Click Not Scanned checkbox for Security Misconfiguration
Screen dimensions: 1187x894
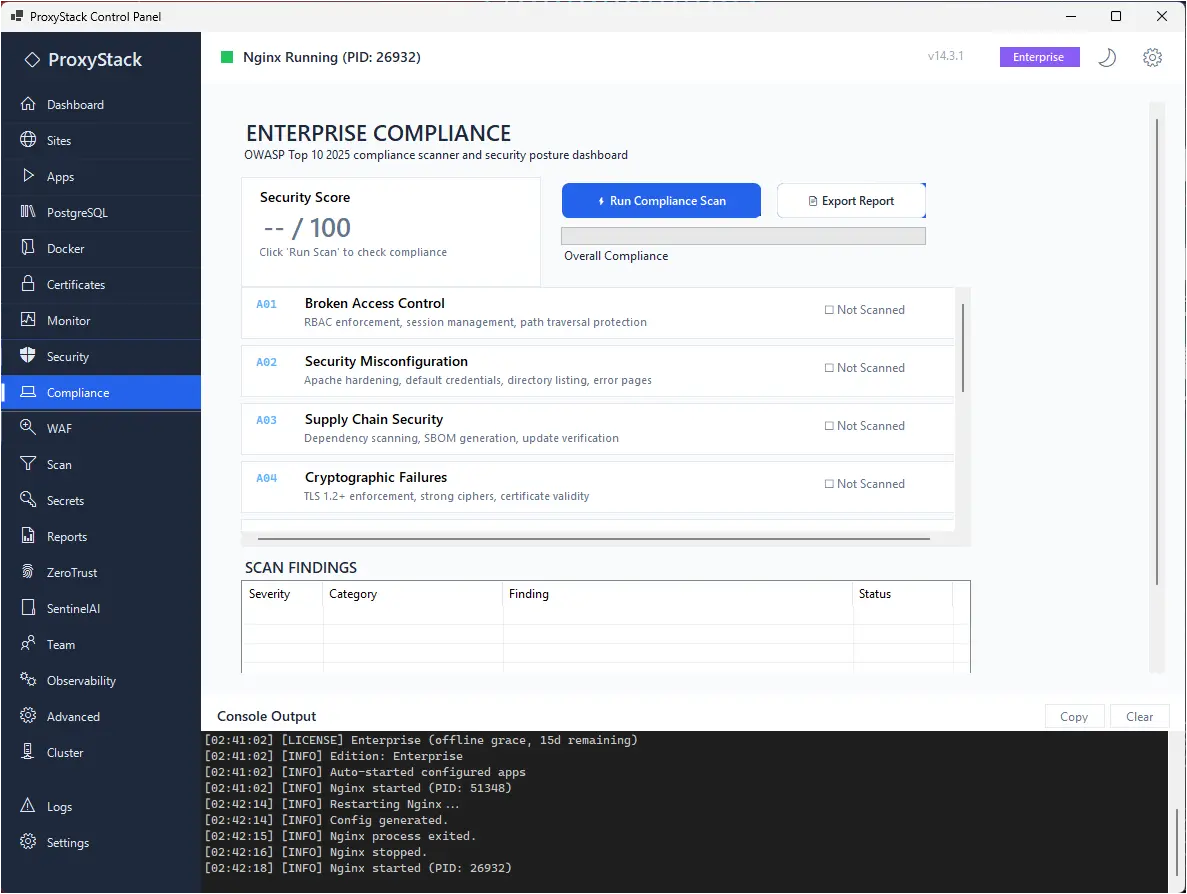click(x=829, y=368)
